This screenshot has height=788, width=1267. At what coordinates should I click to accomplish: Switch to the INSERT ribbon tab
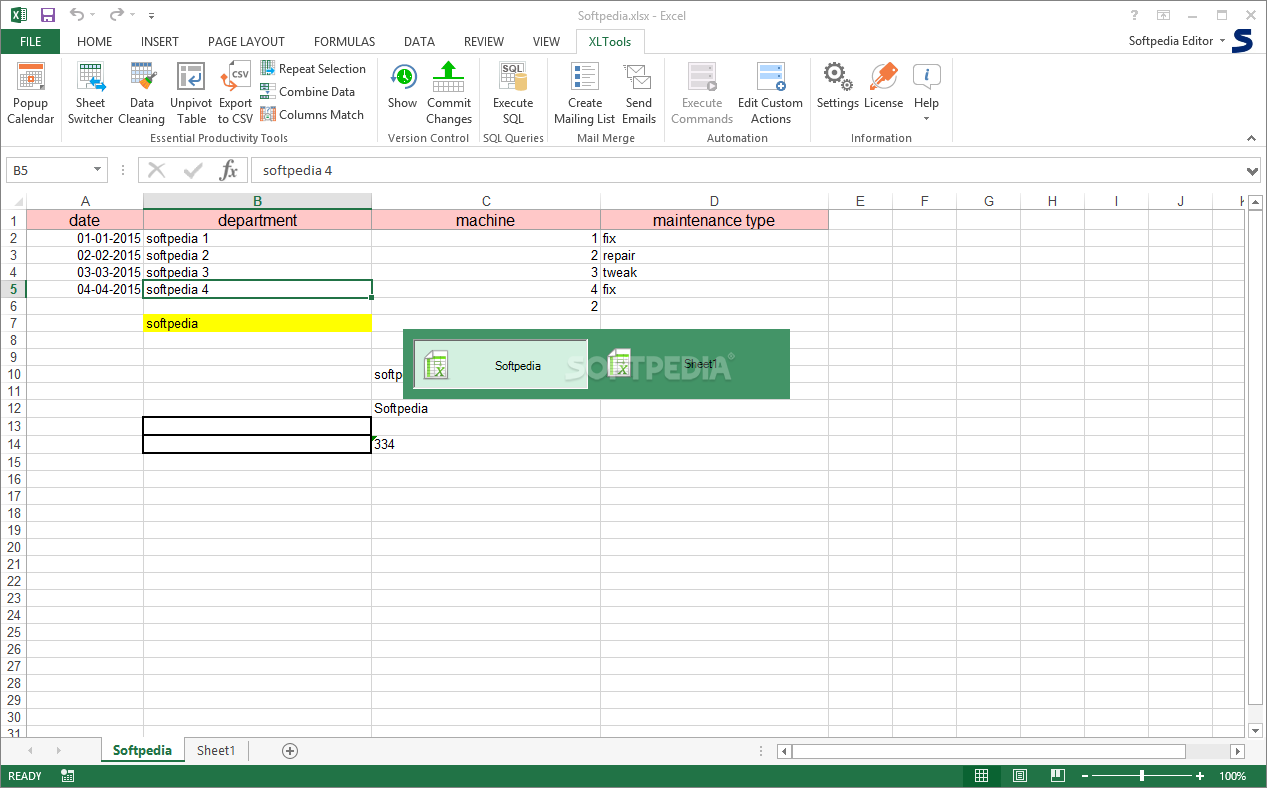click(160, 42)
